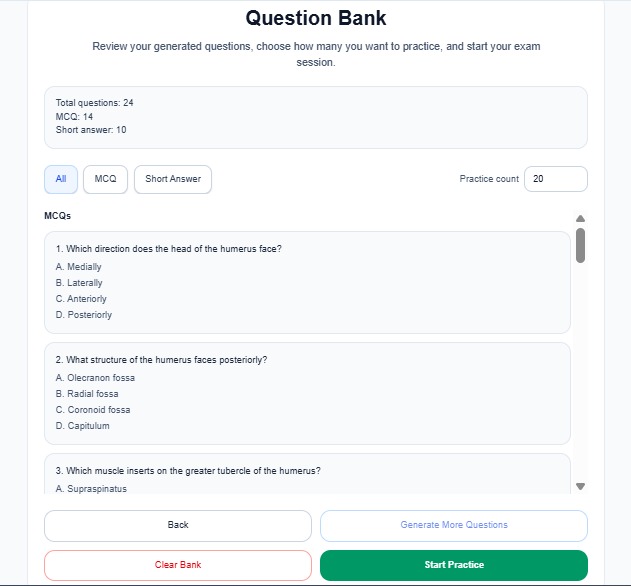Select C. Anteriorly answer option

(x=81, y=299)
